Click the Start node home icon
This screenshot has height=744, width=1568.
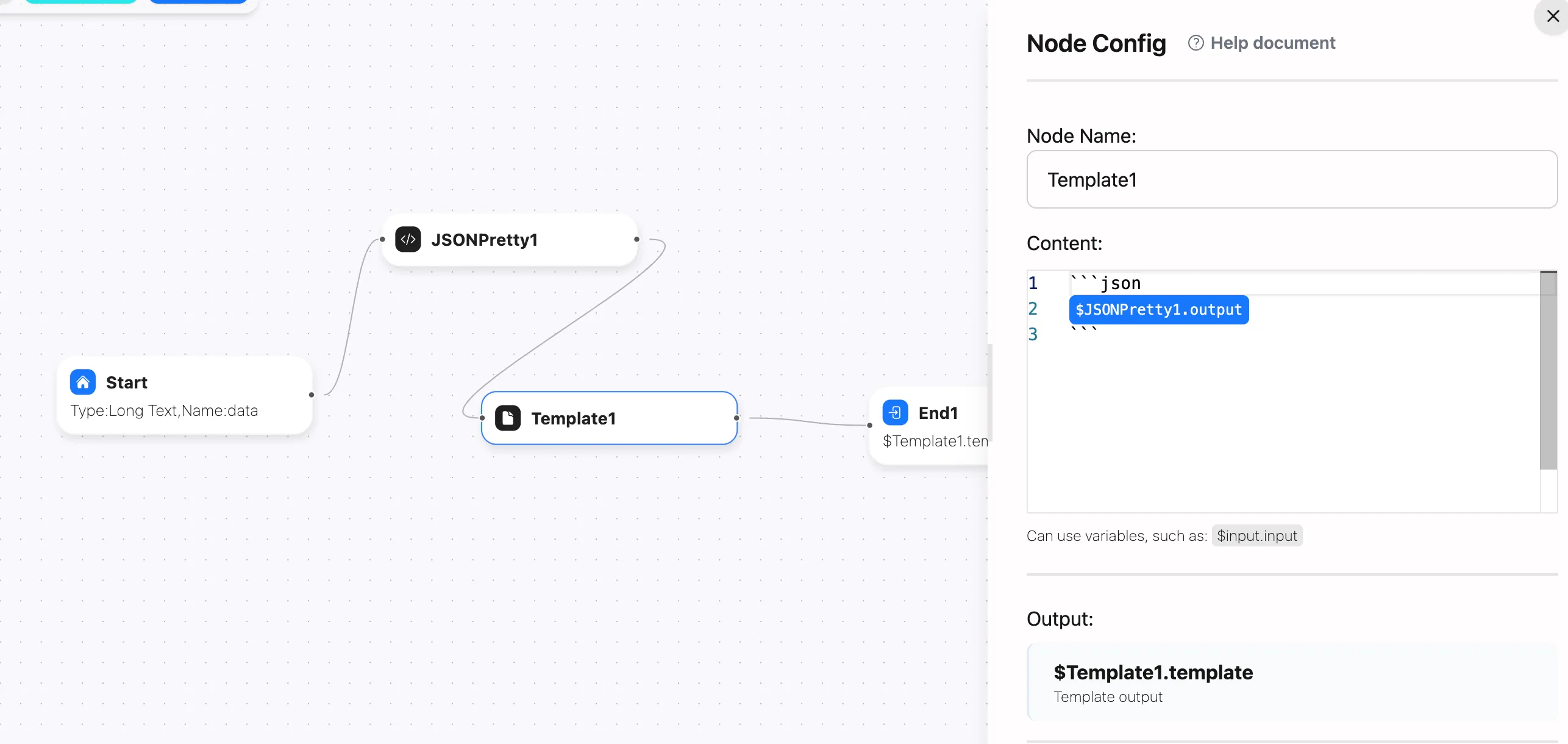[x=83, y=382]
